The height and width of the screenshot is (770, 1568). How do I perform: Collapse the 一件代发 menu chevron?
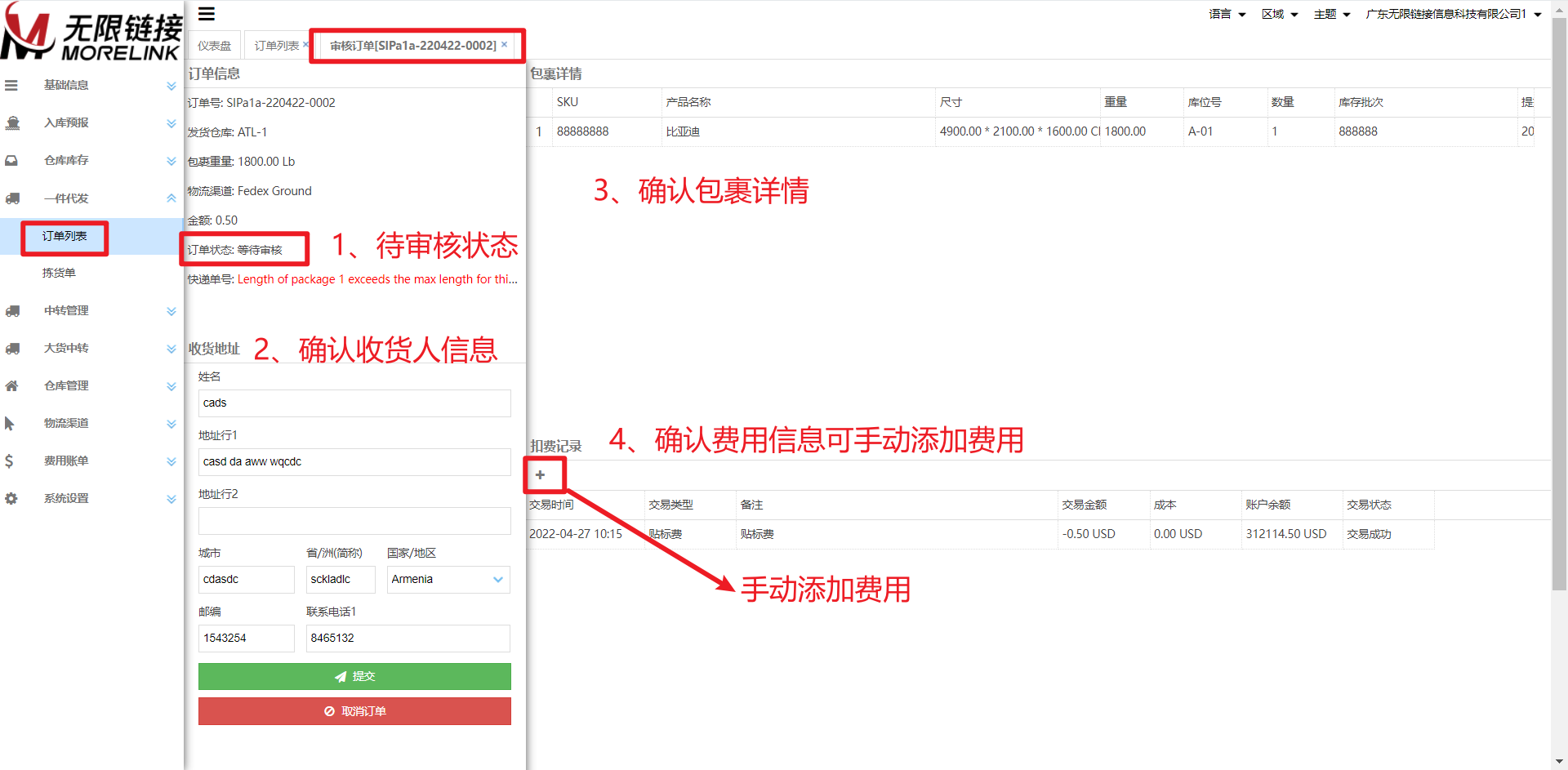point(171,198)
